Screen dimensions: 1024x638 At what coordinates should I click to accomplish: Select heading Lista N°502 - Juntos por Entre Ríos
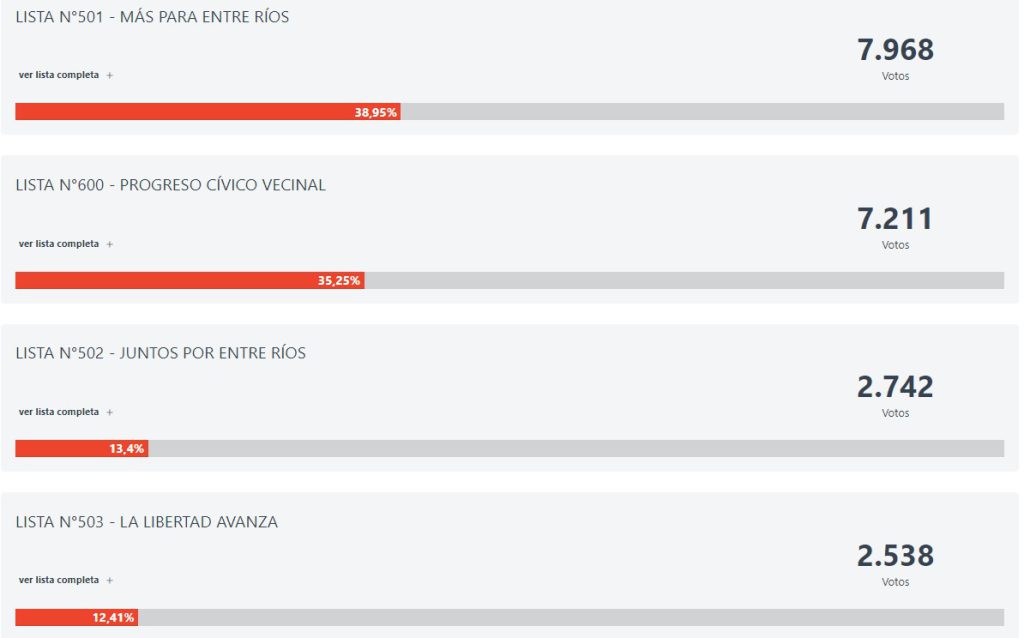coord(161,353)
